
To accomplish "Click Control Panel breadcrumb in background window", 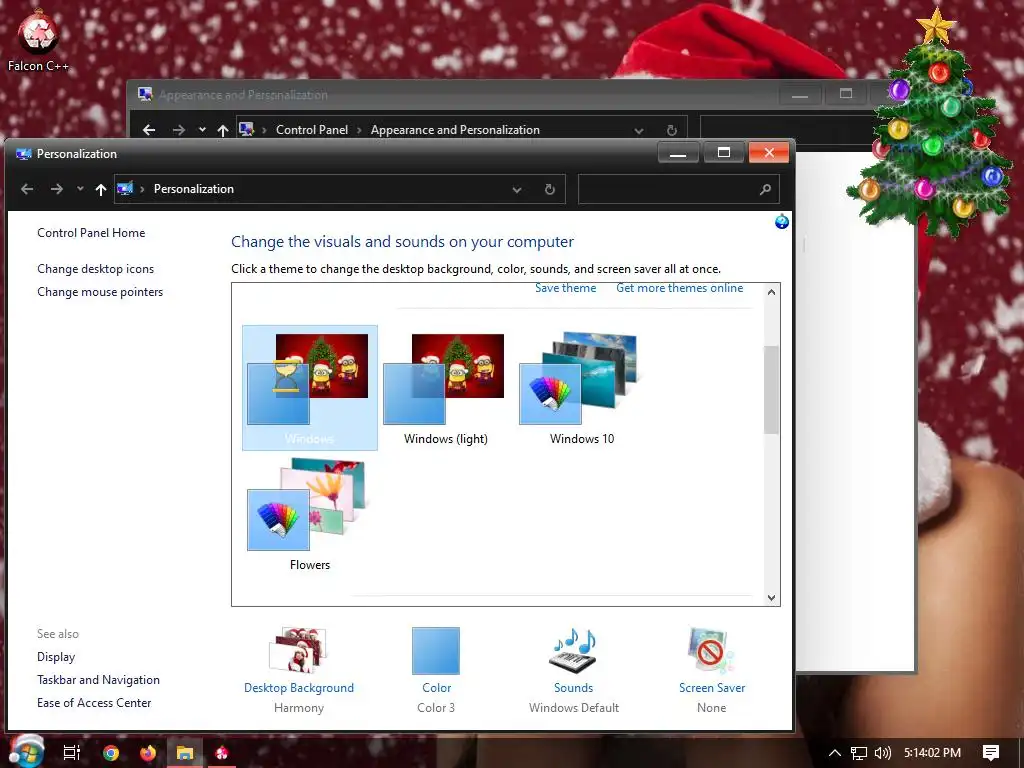I will click(312, 130).
